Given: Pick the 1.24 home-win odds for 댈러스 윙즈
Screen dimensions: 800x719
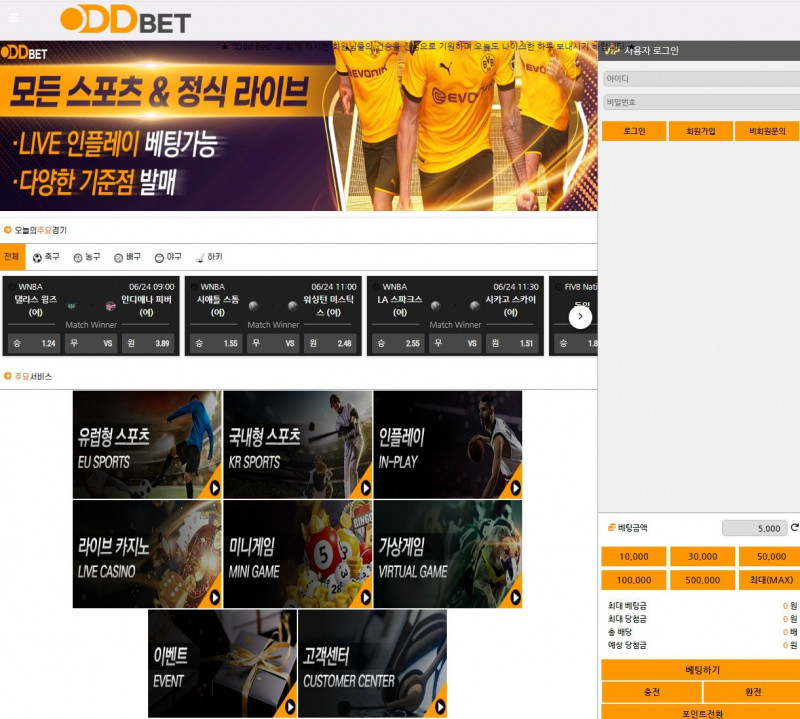Looking at the screenshot, I should click(33, 343).
